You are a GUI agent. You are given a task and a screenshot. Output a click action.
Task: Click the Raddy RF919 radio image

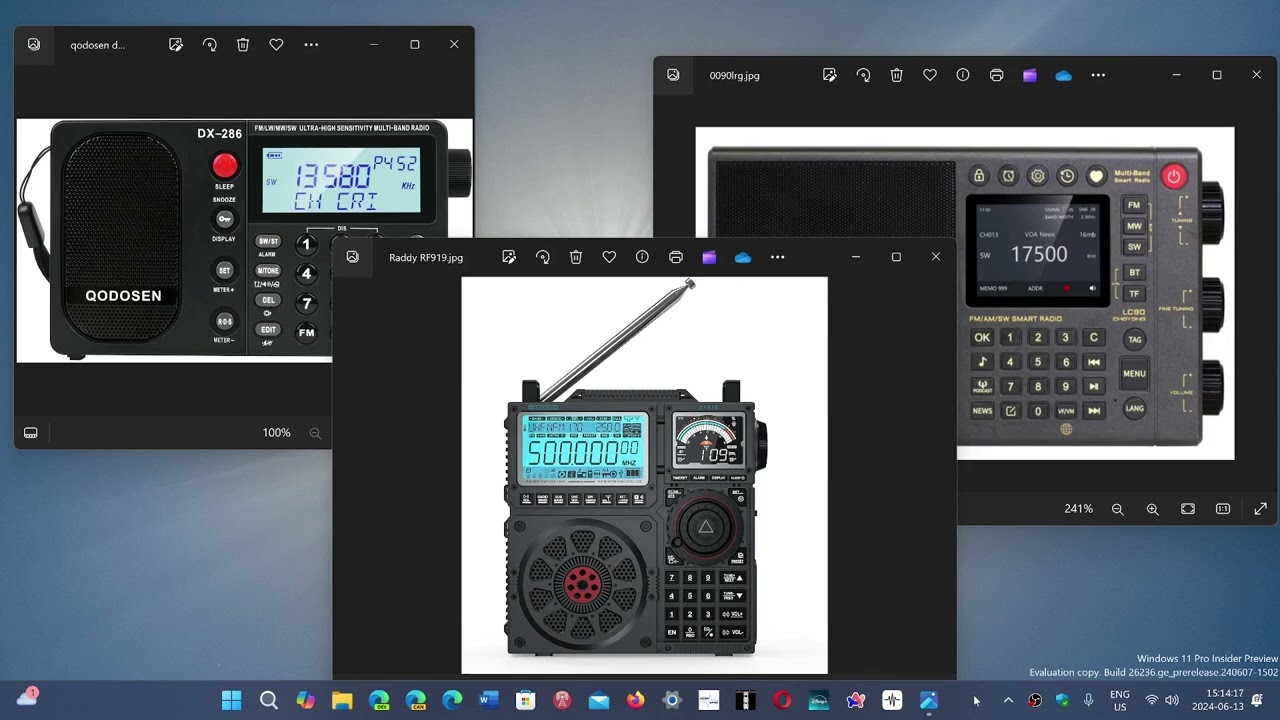(644, 476)
